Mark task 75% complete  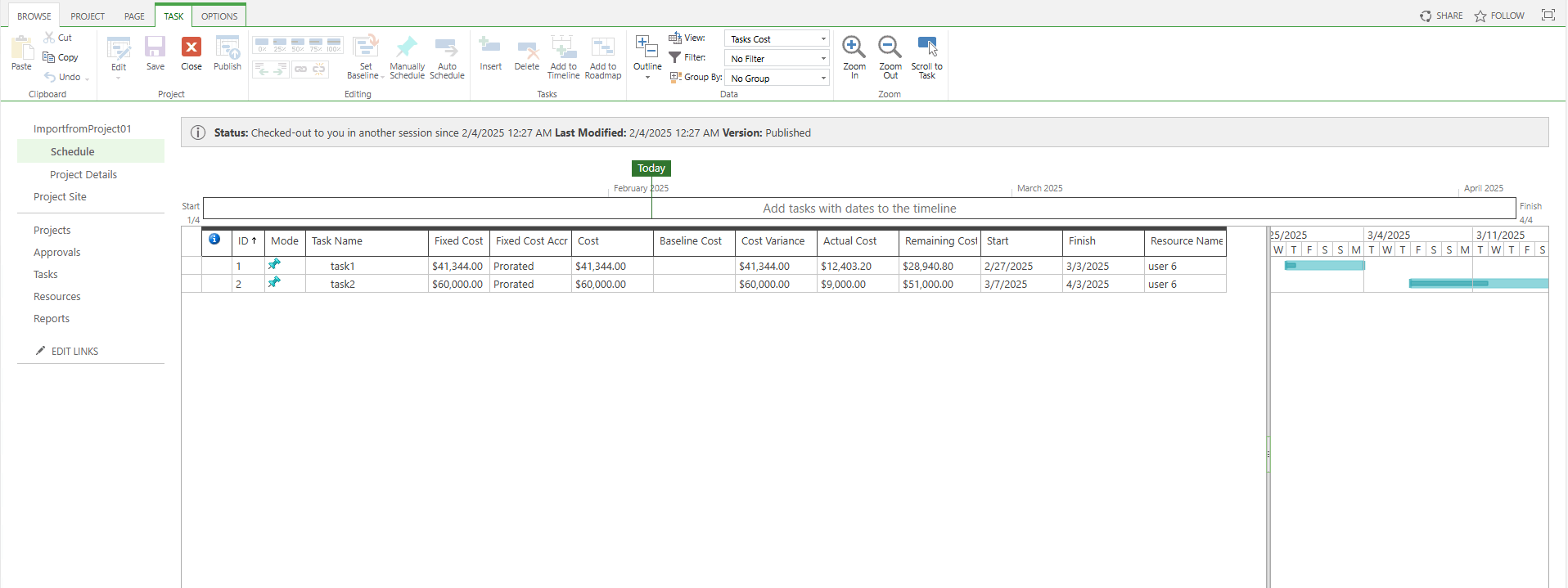tap(316, 44)
